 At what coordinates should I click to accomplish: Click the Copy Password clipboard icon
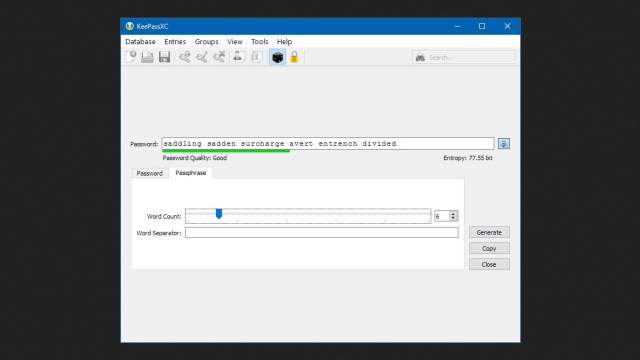pyautogui.click(x=256, y=57)
